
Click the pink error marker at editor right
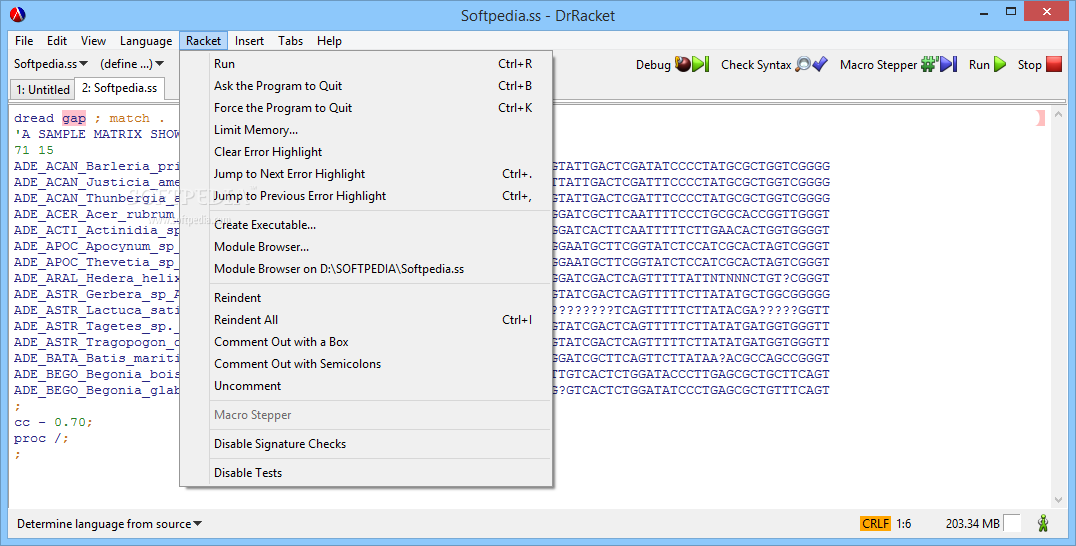[1041, 118]
